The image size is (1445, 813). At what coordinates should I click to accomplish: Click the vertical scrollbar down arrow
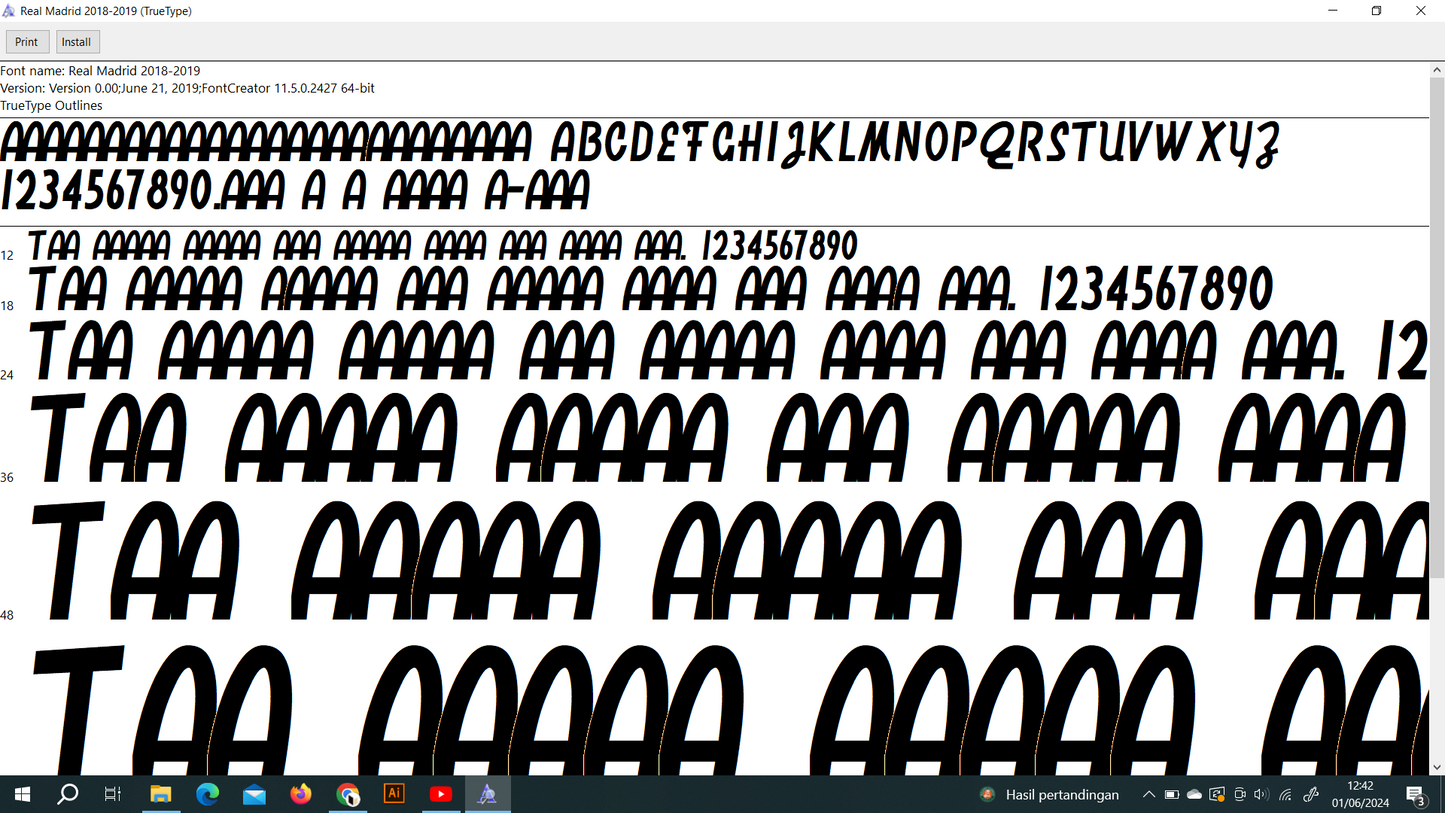pyautogui.click(x=1437, y=767)
